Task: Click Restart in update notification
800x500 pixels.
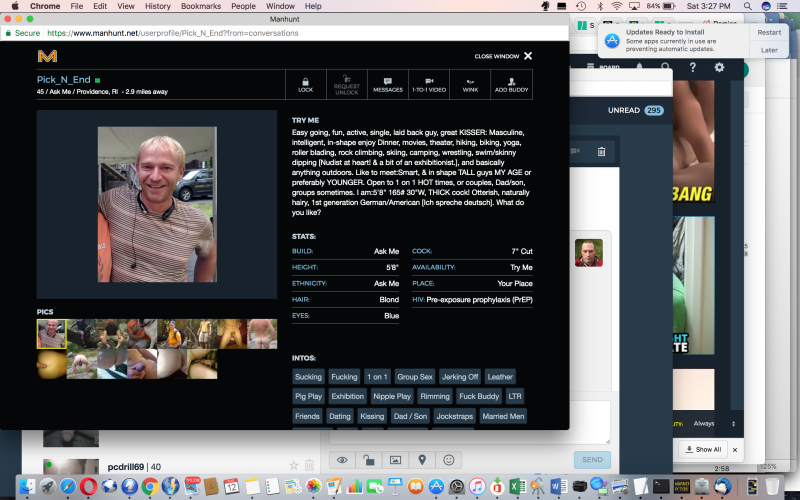Action: (x=769, y=32)
